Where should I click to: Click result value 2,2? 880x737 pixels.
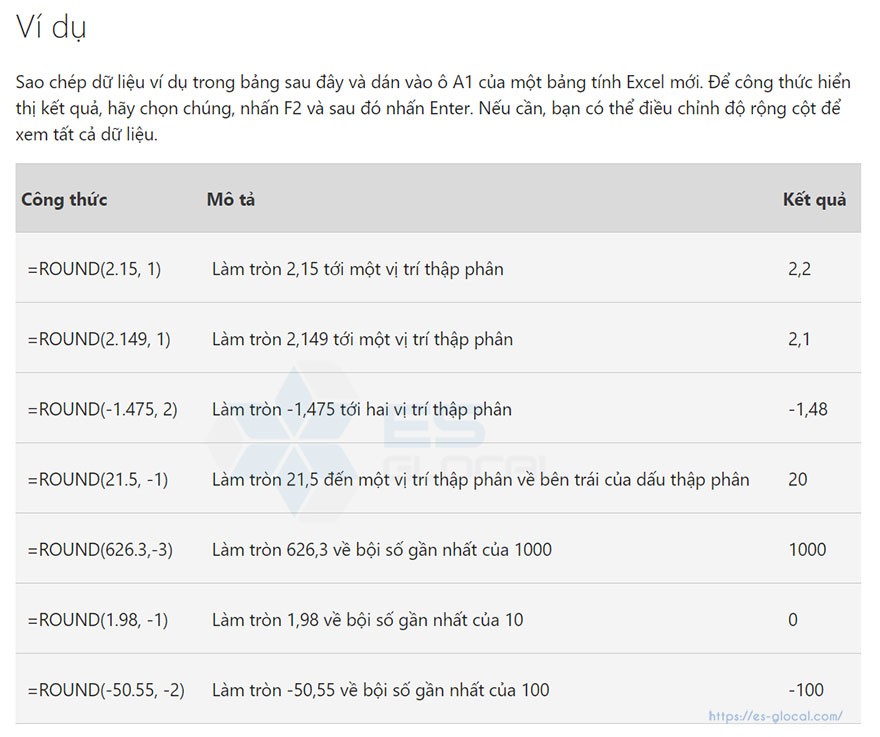pyautogui.click(x=799, y=269)
